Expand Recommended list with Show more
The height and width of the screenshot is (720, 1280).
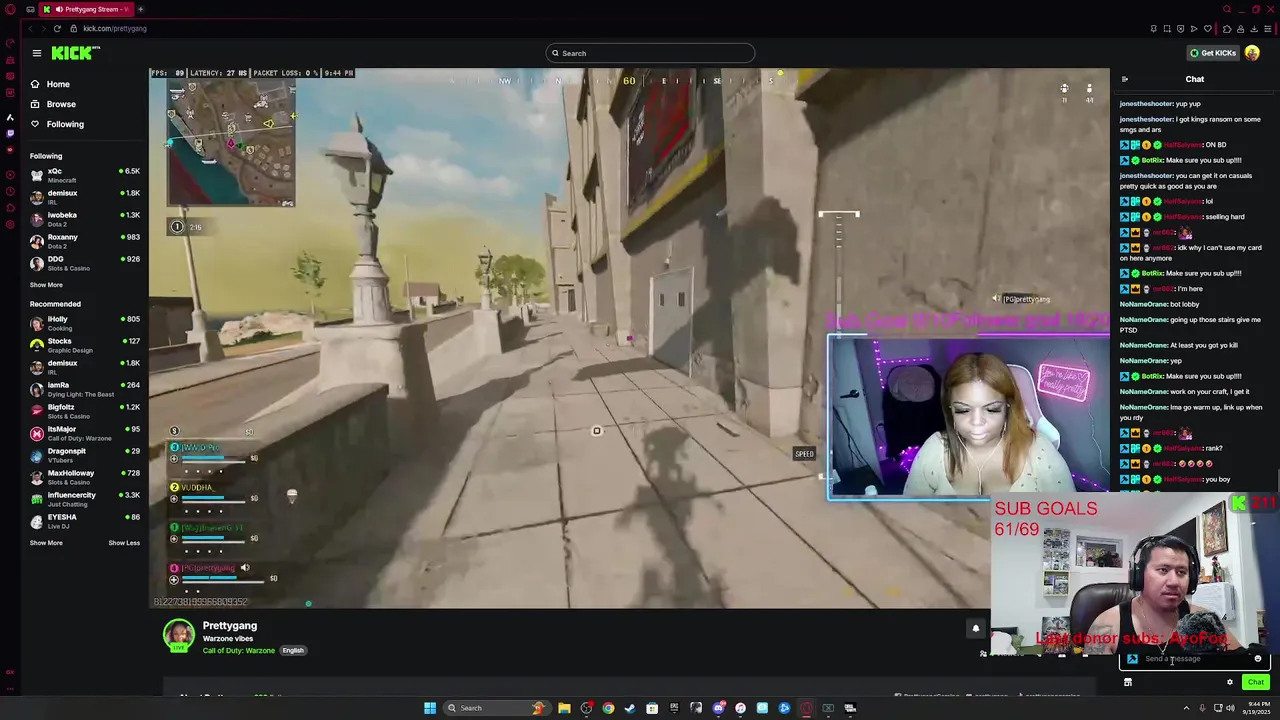click(x=46, y=543)
